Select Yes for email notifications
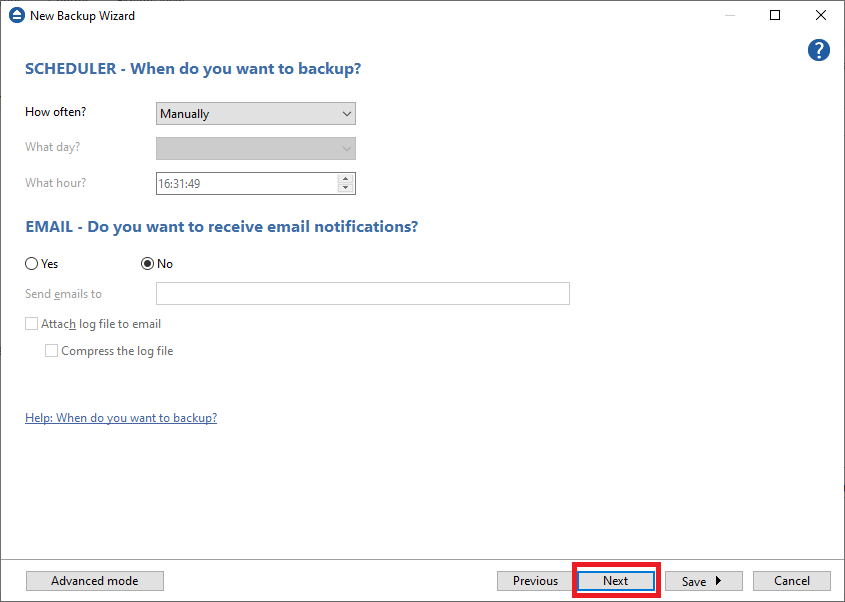 click(x=32, y=264)
